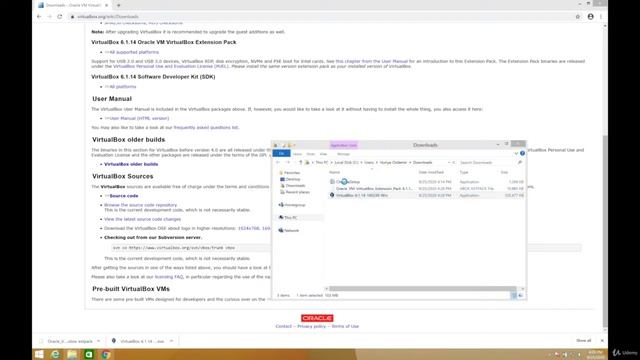
Task: Browse the source code repository link
Action: tap(140, 205)
